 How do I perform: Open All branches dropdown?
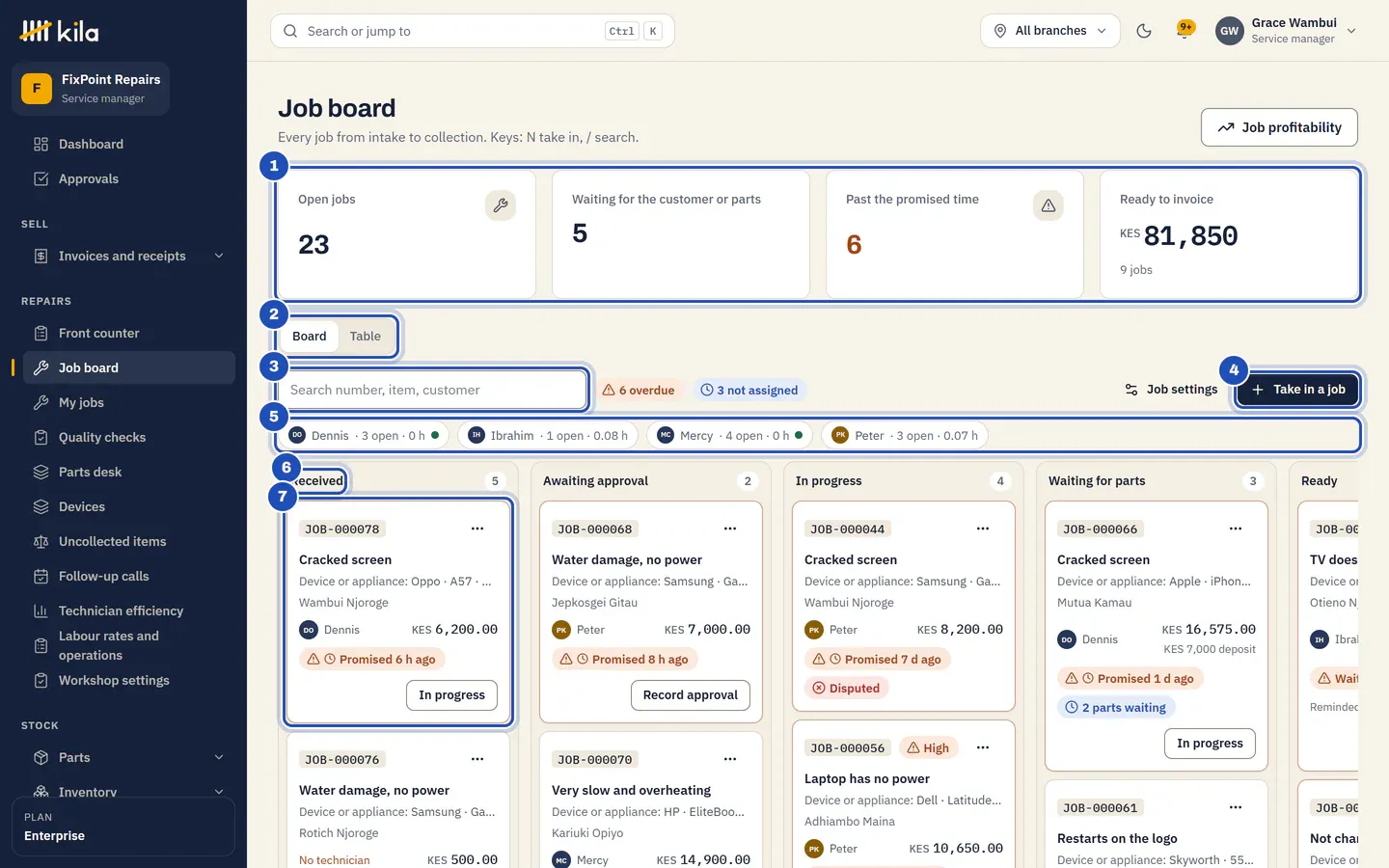click(1050, 31)
